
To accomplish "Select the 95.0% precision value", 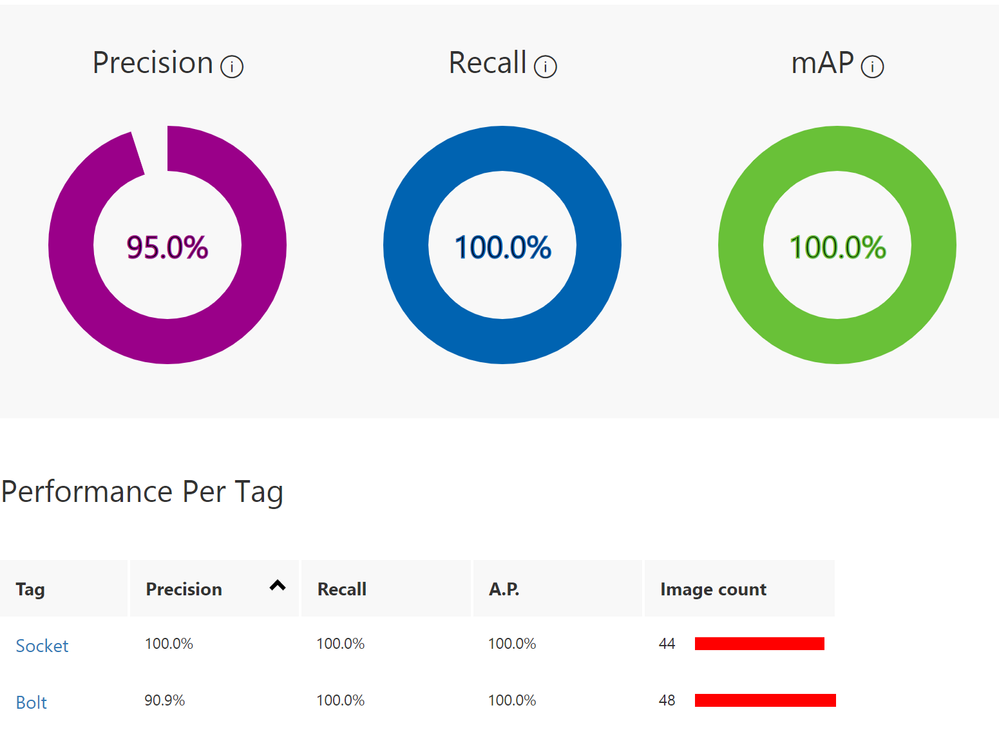I will tap(167, 247).
